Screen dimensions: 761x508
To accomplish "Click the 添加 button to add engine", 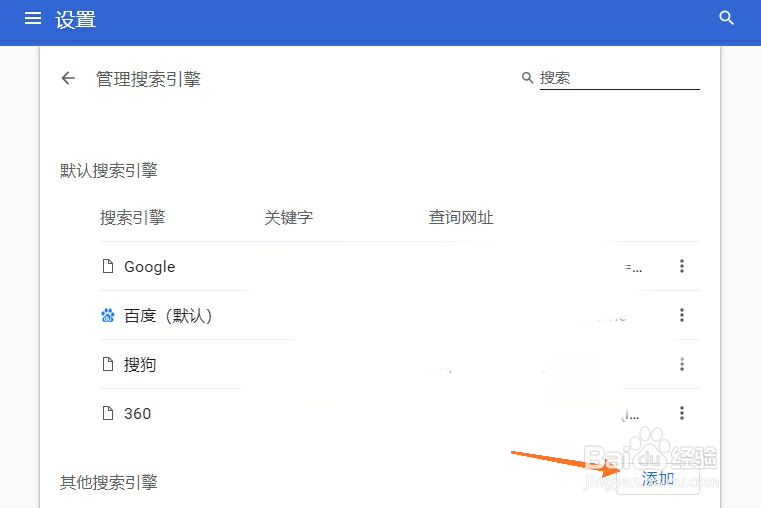I will (x=658, y=479).
